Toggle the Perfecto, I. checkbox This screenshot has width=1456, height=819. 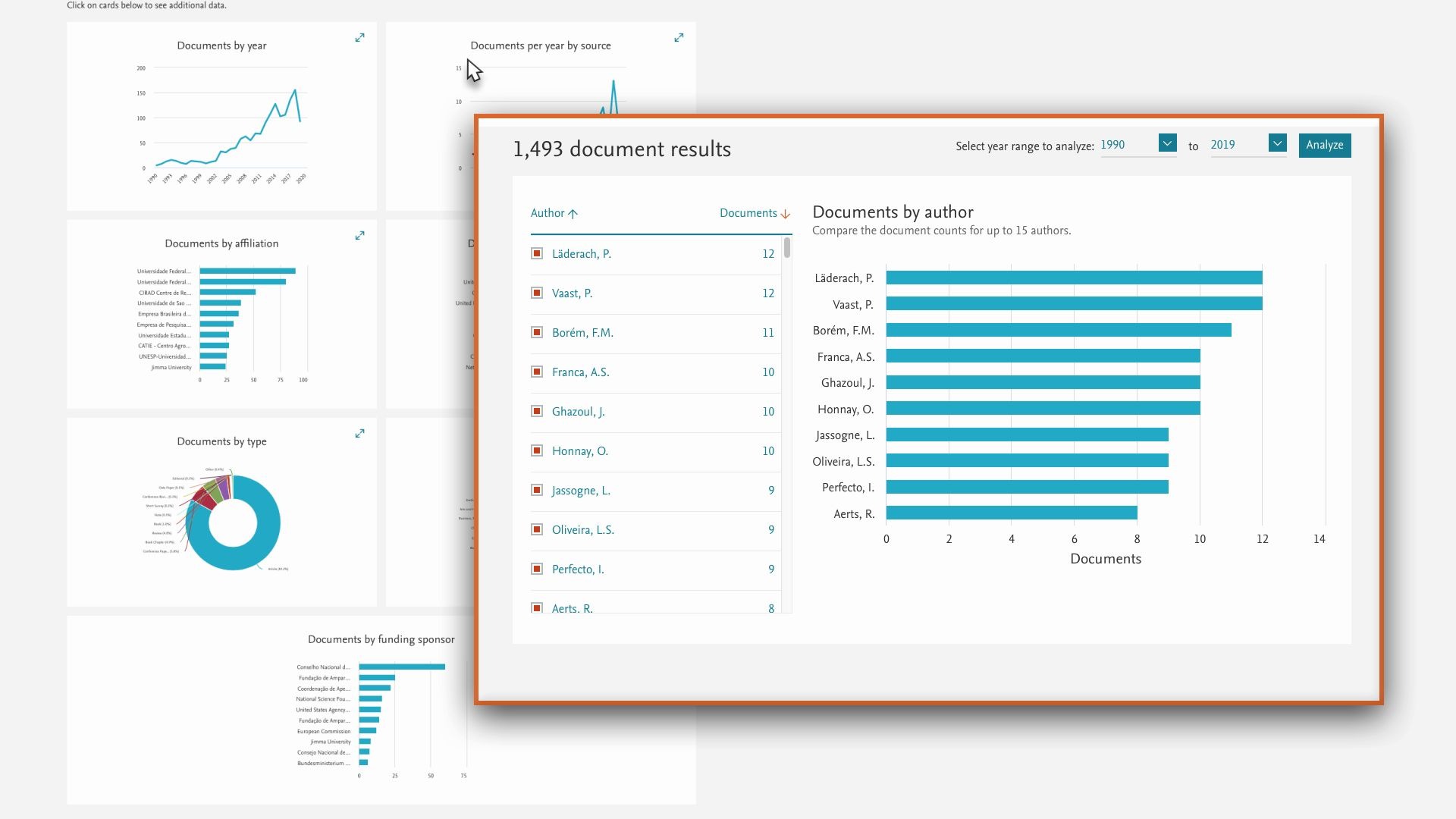coord(537,569)
